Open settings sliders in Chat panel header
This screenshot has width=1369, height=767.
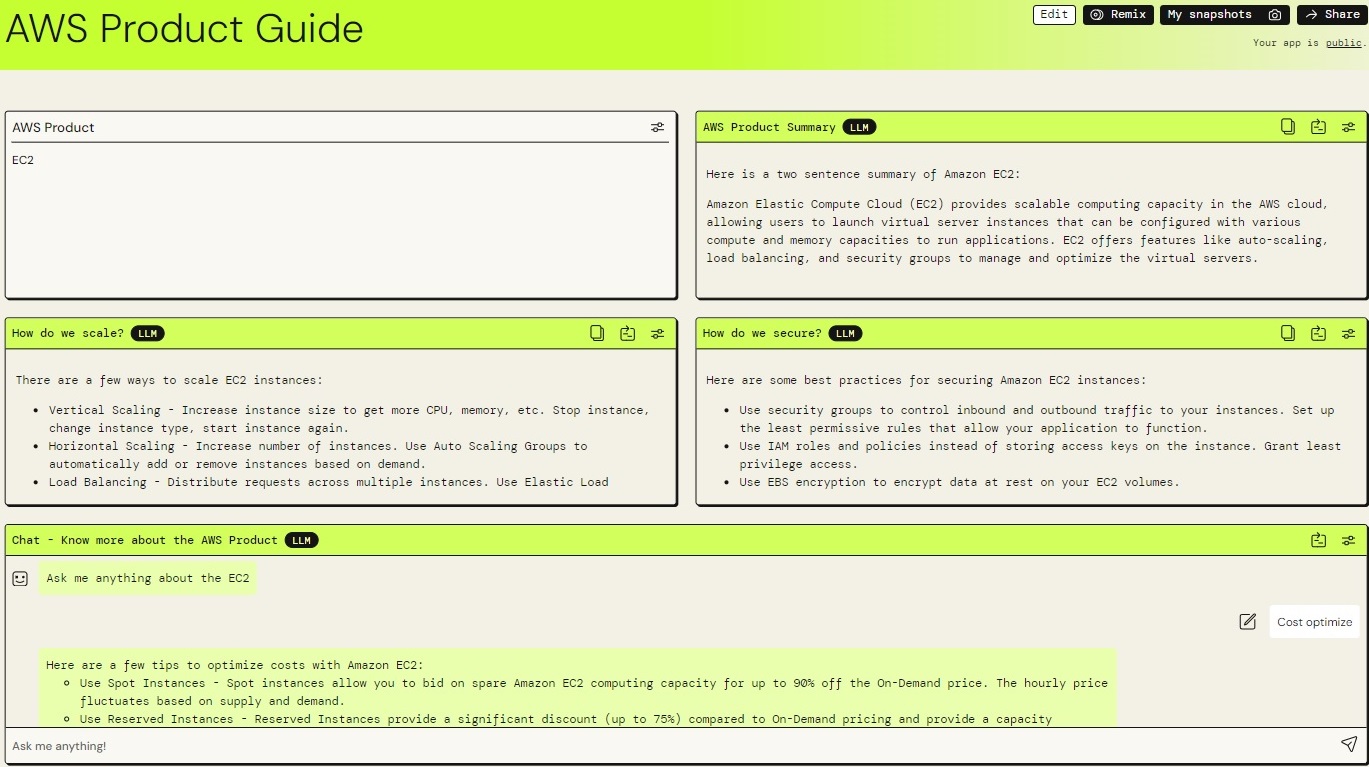(x=1348, y=541)
